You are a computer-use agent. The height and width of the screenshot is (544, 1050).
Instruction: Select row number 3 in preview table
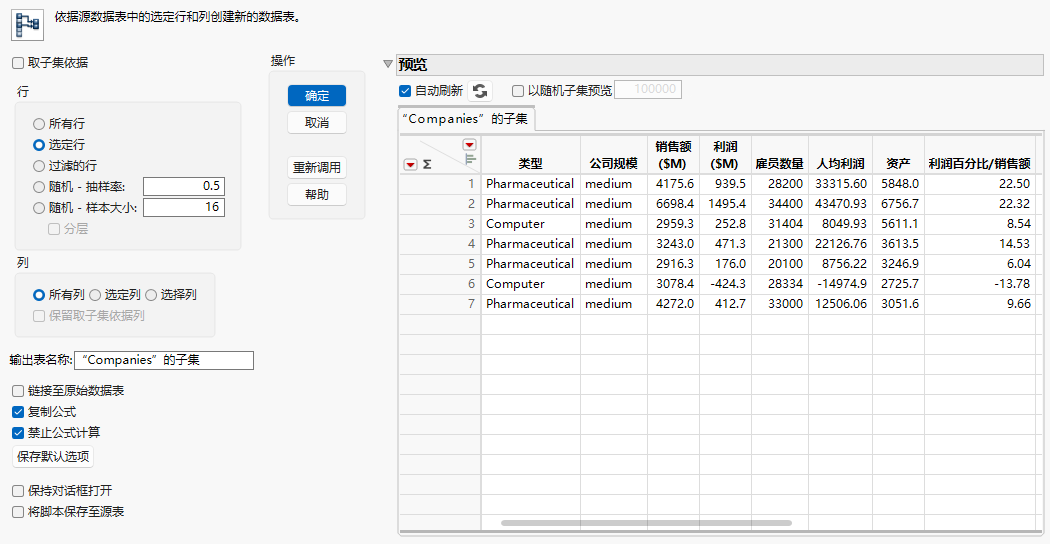tap(440, 224)
